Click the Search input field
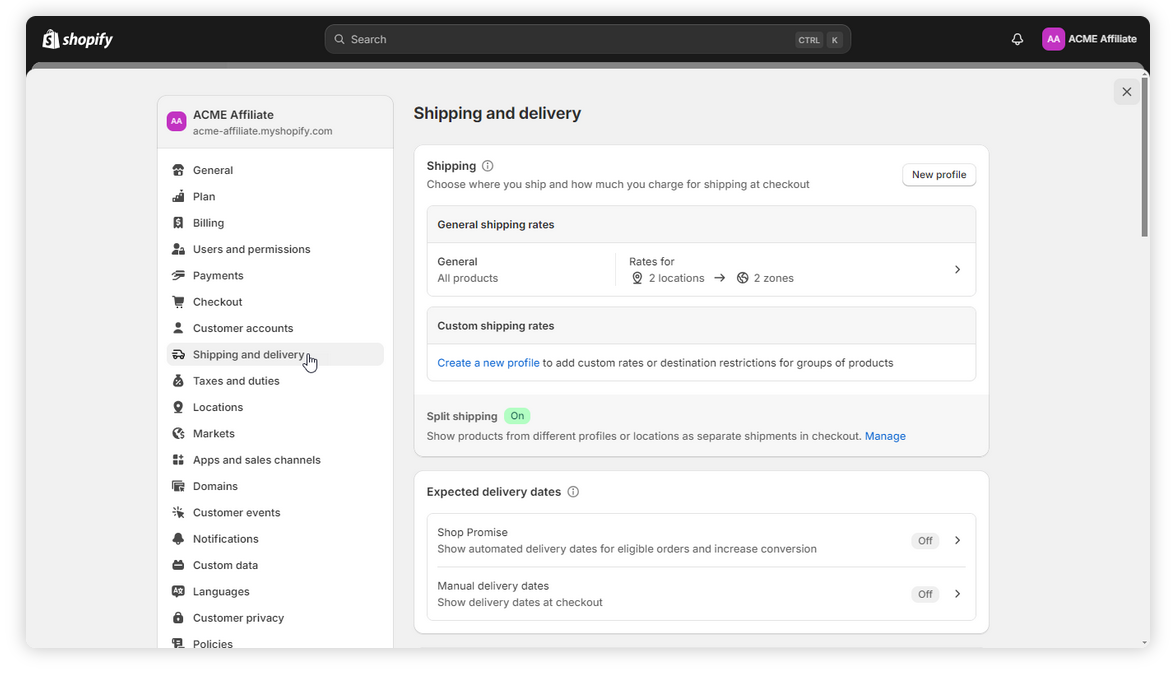This screenshot has height=673, width=1176. (570, 39)
